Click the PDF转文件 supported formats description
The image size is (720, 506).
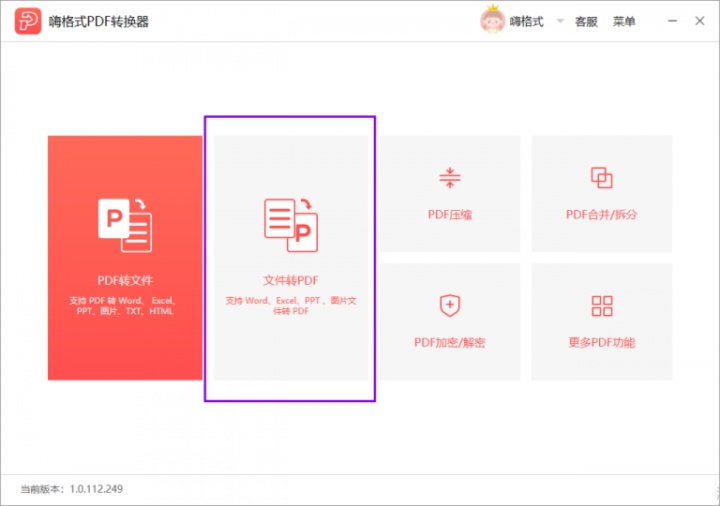pyautogui.click(x=123, y=306)
